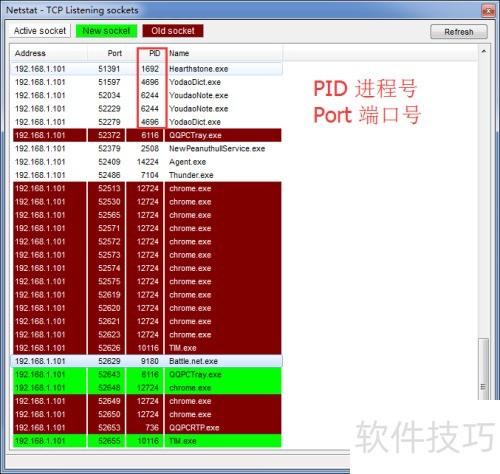The height and width of the screenshot is (474, 500).
Task: Click the green New socket legend
Action: coord(106,31)
